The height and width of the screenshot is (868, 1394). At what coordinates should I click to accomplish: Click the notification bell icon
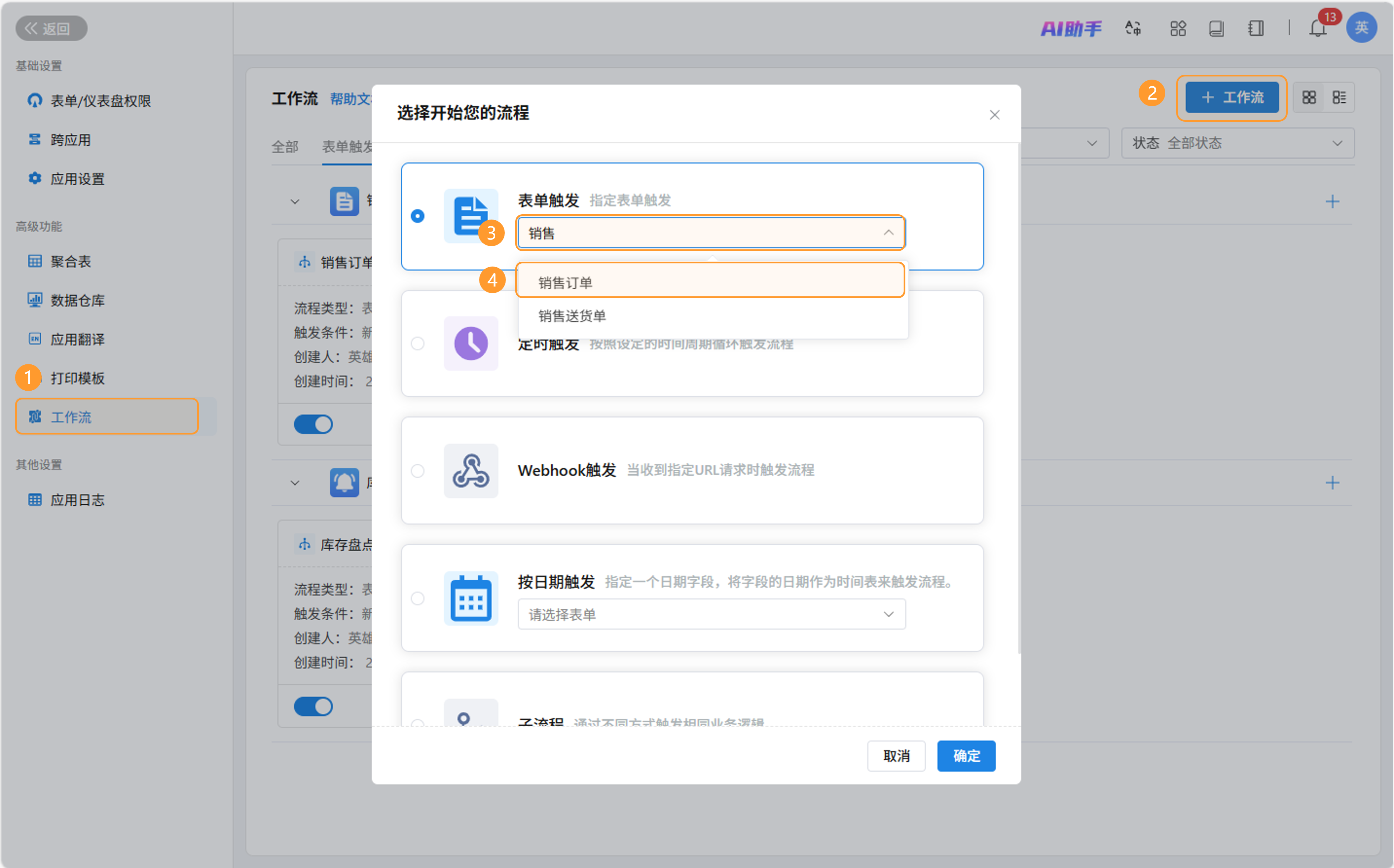coord(1317,29)
